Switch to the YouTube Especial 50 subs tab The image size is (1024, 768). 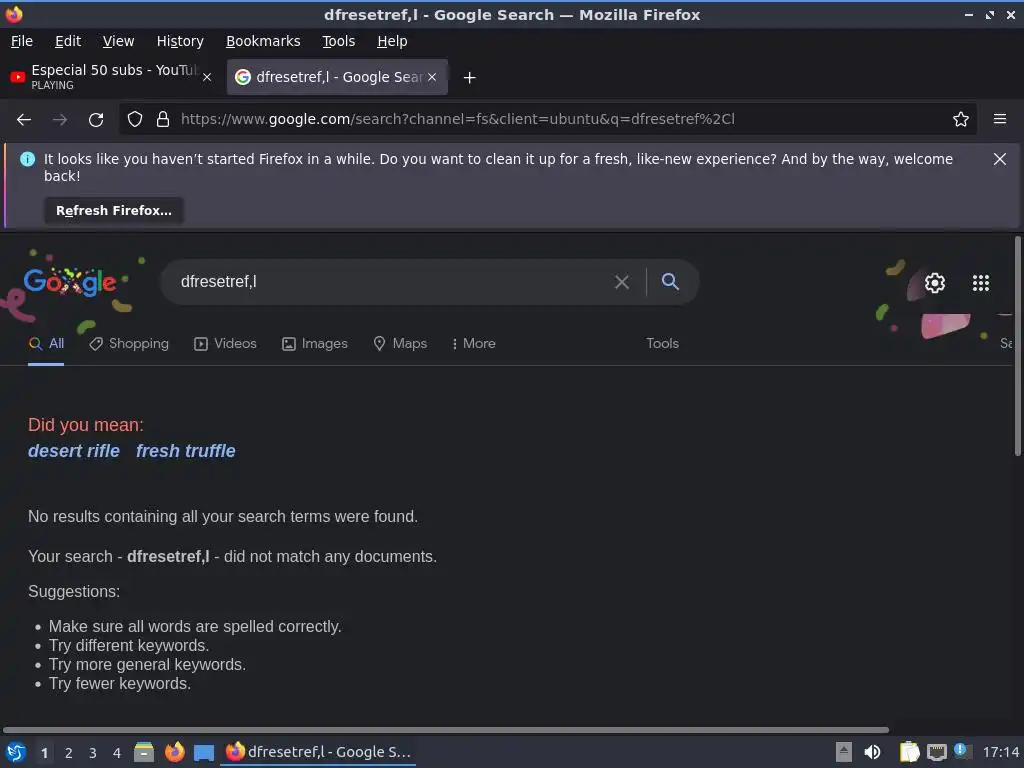pyautogui.click(x=111, y=77)
